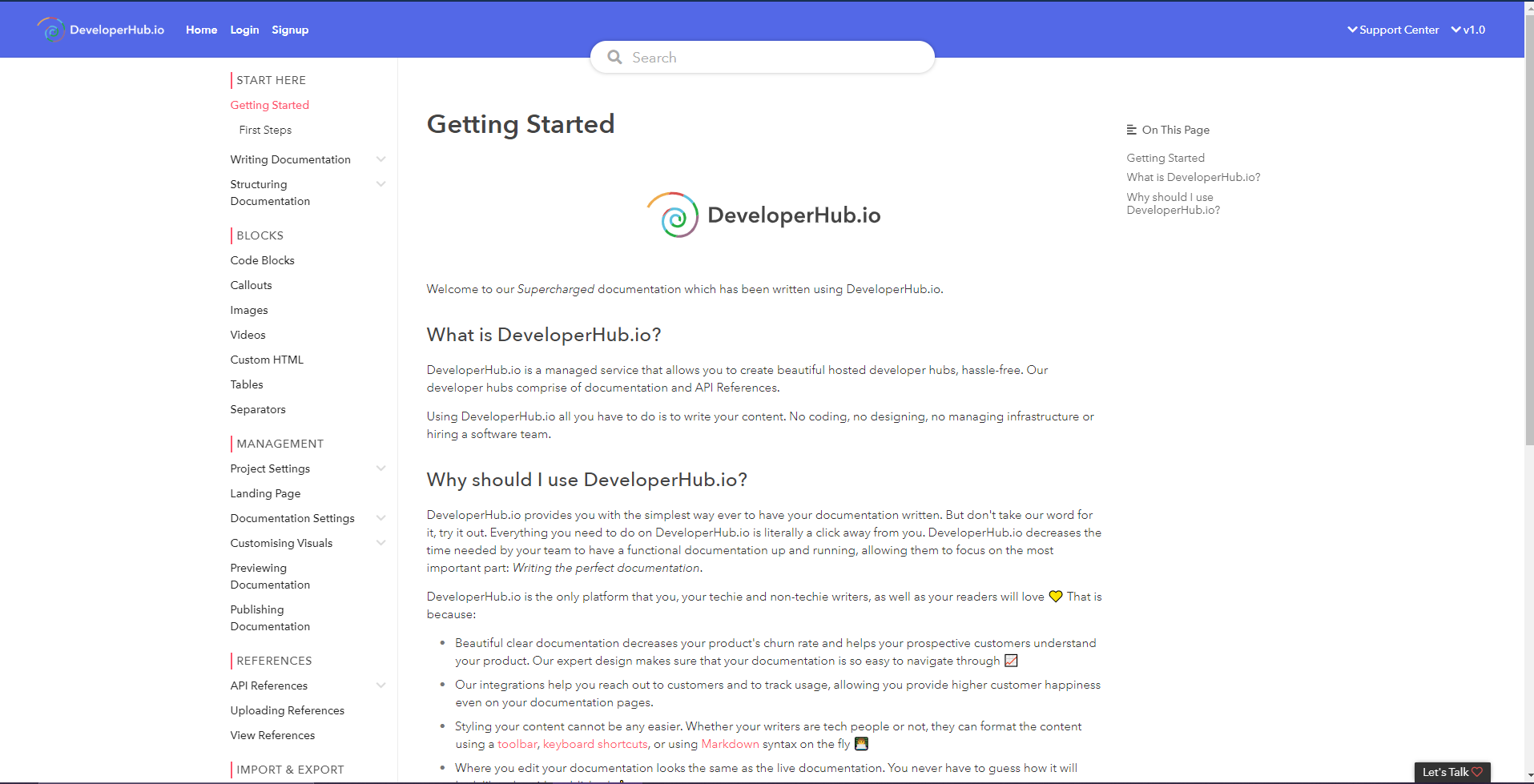The image size is (1534, 784).
Task: Expand the API References section
Action: tap(381, 685)
